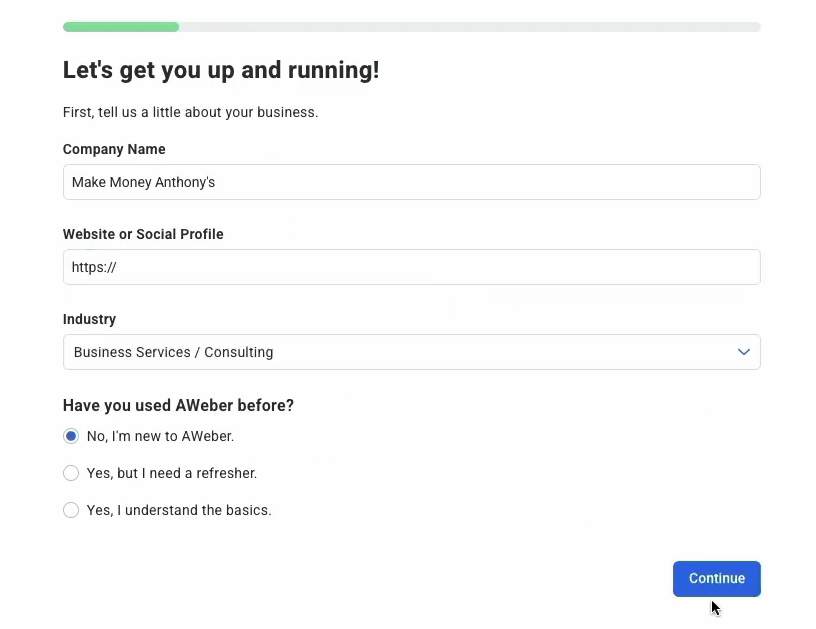Screen dimensions: 816x629
Task: Click the 'Business Services / Consulting' selected value
Action: (173, 352)
